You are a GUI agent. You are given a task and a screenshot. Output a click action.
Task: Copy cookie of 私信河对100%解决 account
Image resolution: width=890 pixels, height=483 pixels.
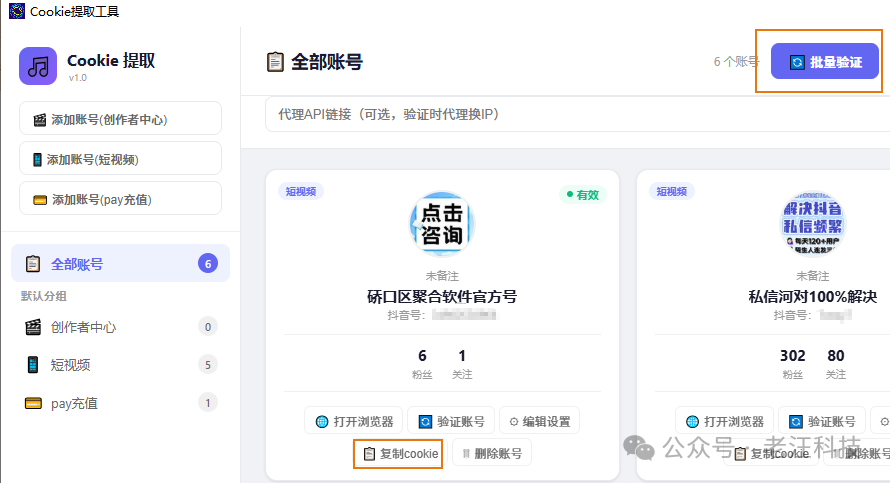(772, 453)
